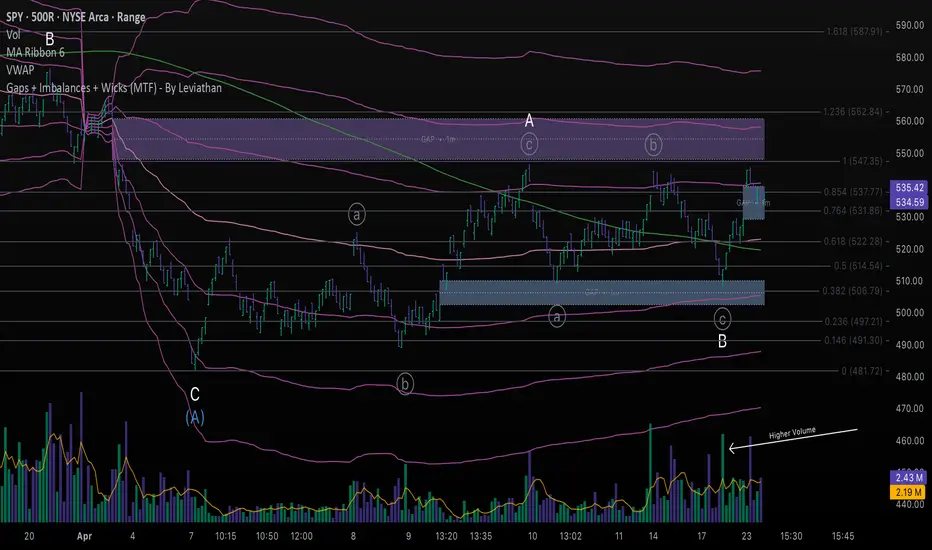Click the 535.42 current price label
Screen dimensions: 932x550
[x=909, y=187]
